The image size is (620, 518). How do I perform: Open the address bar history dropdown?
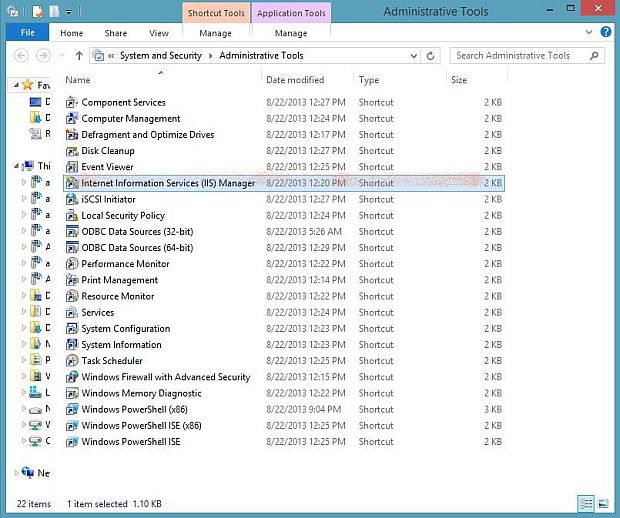point(414,56)
